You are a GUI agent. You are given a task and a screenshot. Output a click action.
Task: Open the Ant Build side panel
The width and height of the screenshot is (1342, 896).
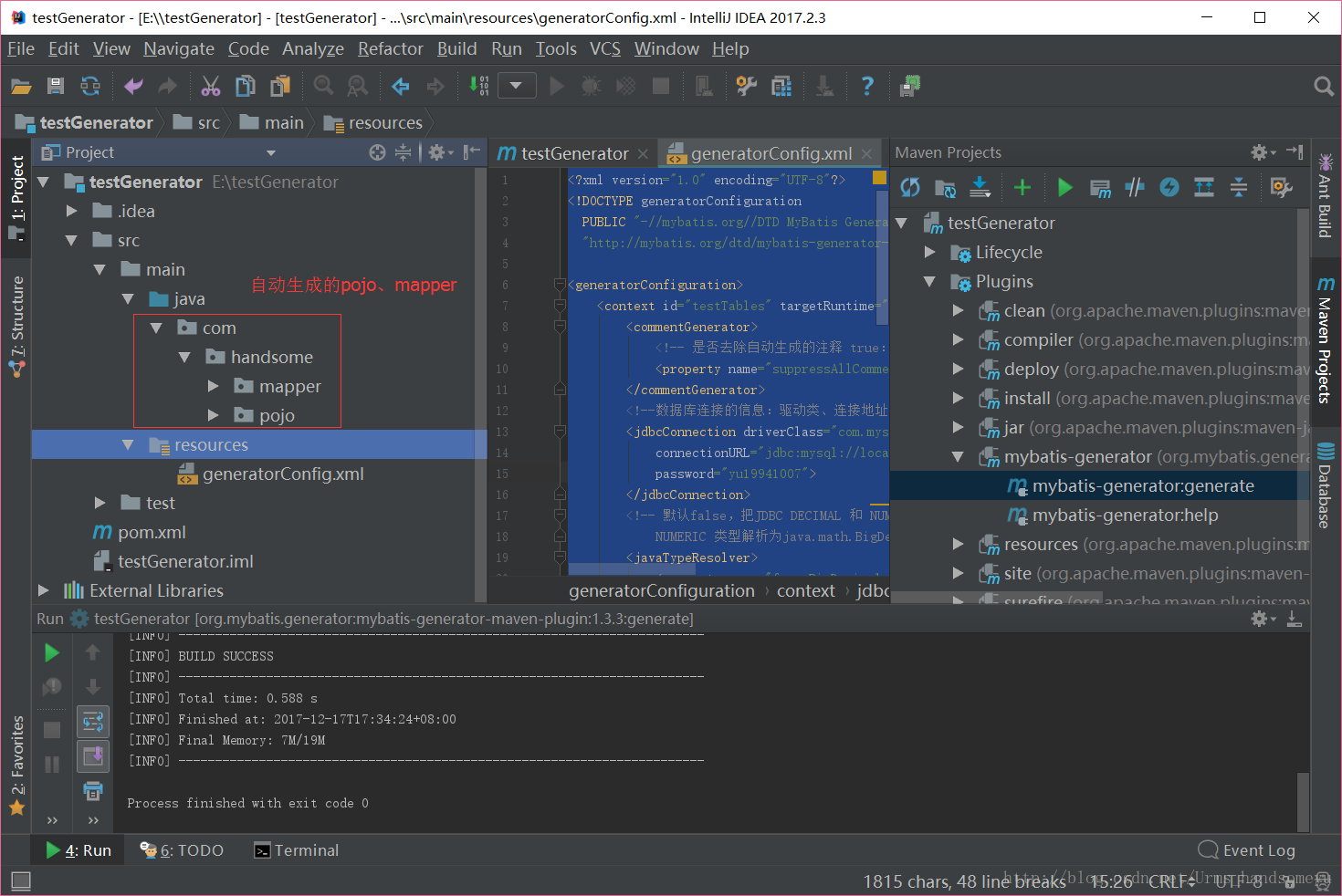[x=1325, y=195]
